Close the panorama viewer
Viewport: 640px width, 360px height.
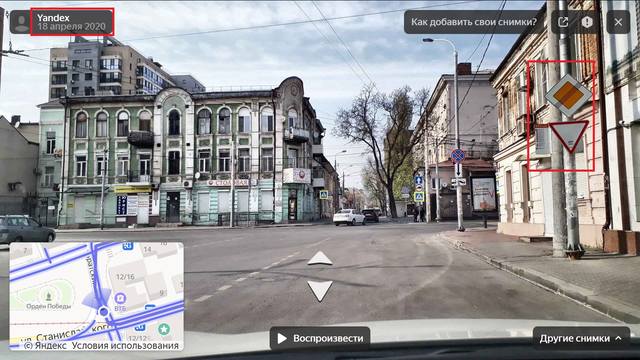[618, 22]
